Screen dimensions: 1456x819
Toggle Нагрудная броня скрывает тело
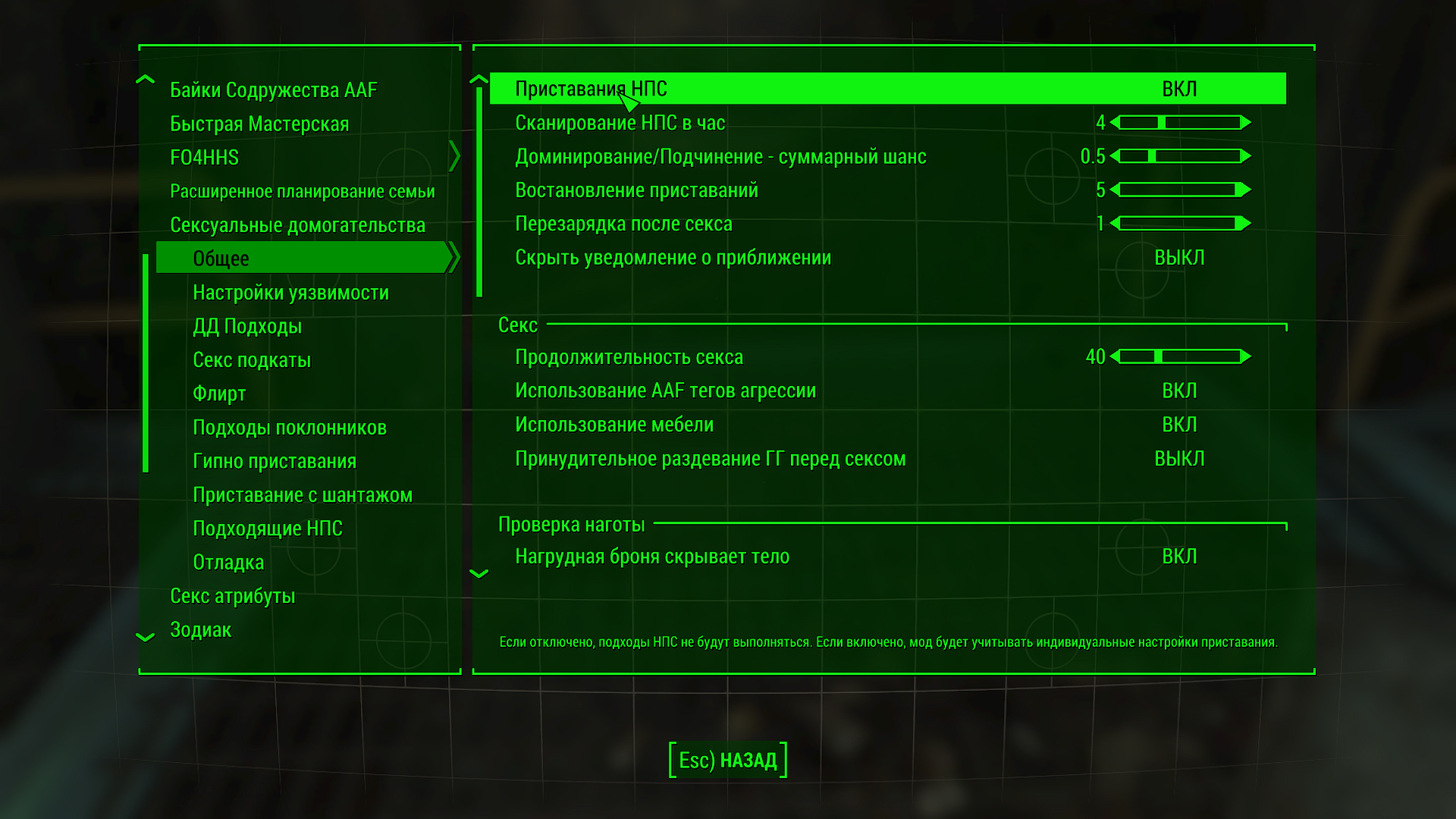pyautogui.click(x=1178, y=557)
